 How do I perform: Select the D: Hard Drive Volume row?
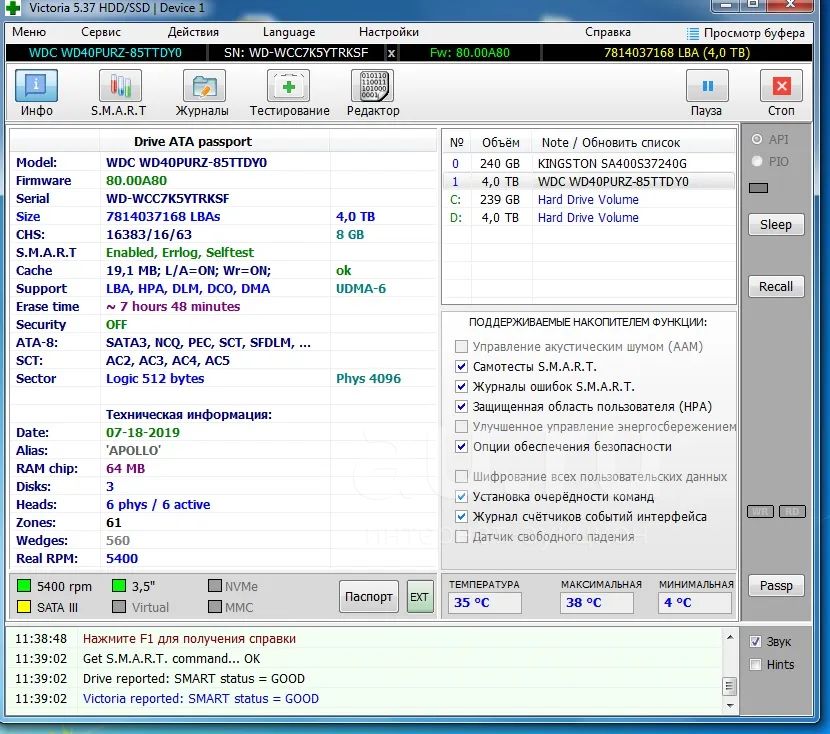tap(589, 218)
